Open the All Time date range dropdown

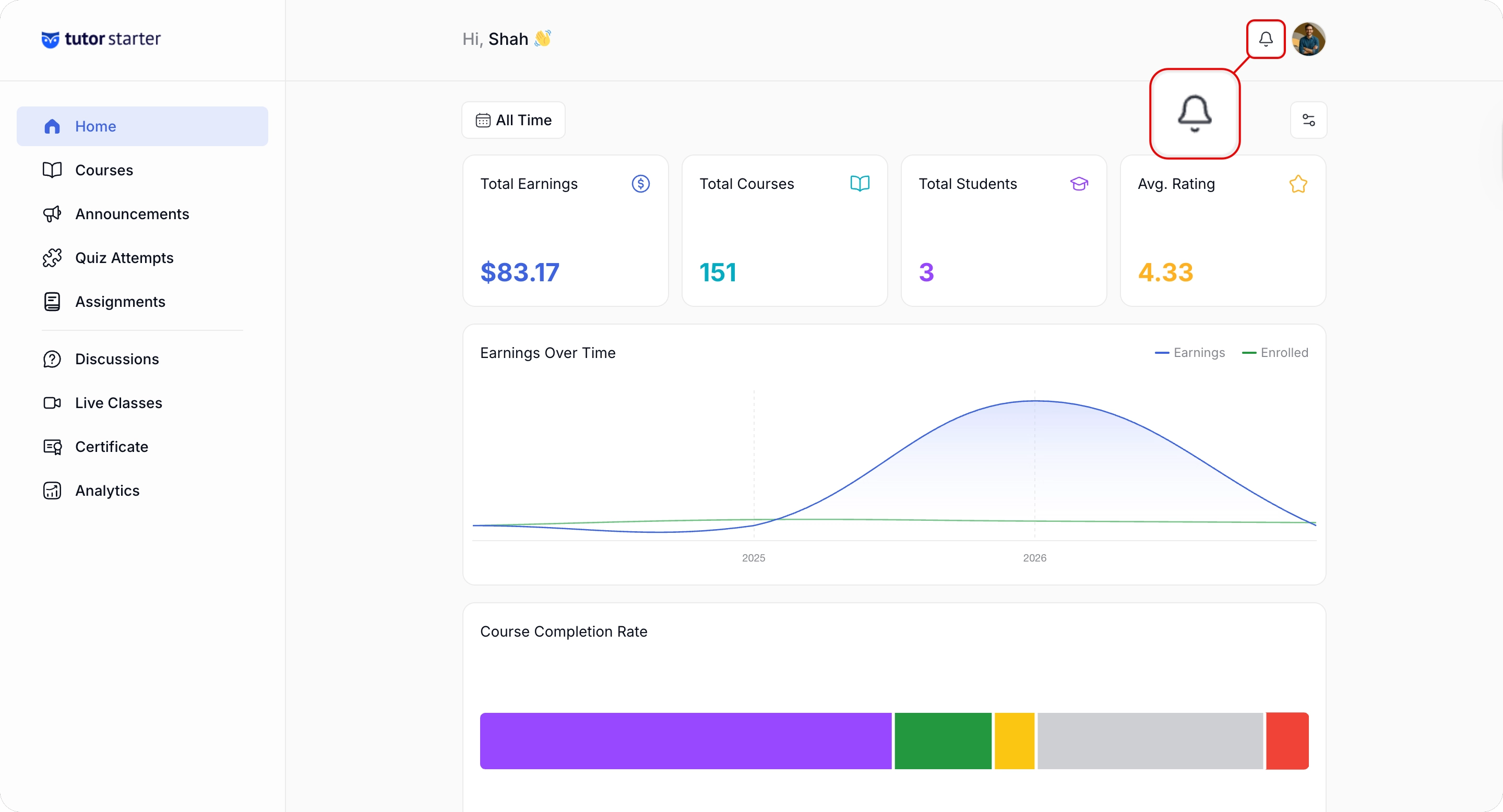click(514, 120)
